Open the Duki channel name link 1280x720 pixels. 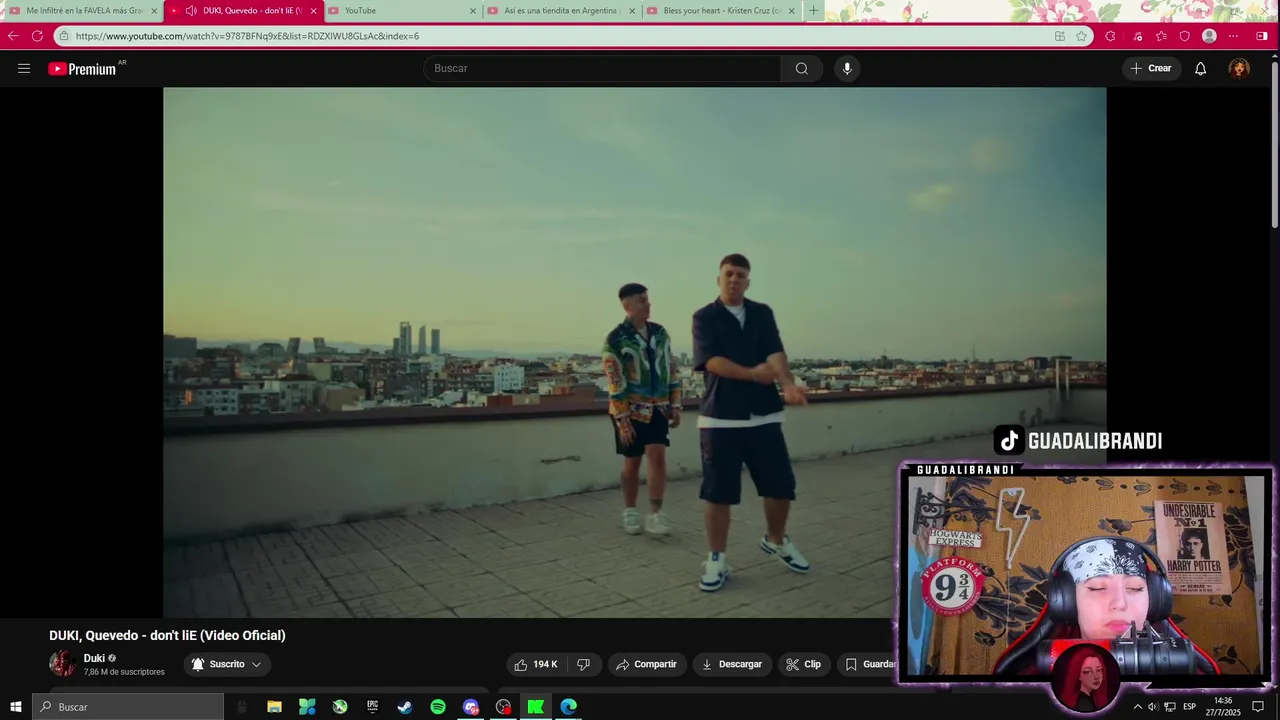coord(94,658)
